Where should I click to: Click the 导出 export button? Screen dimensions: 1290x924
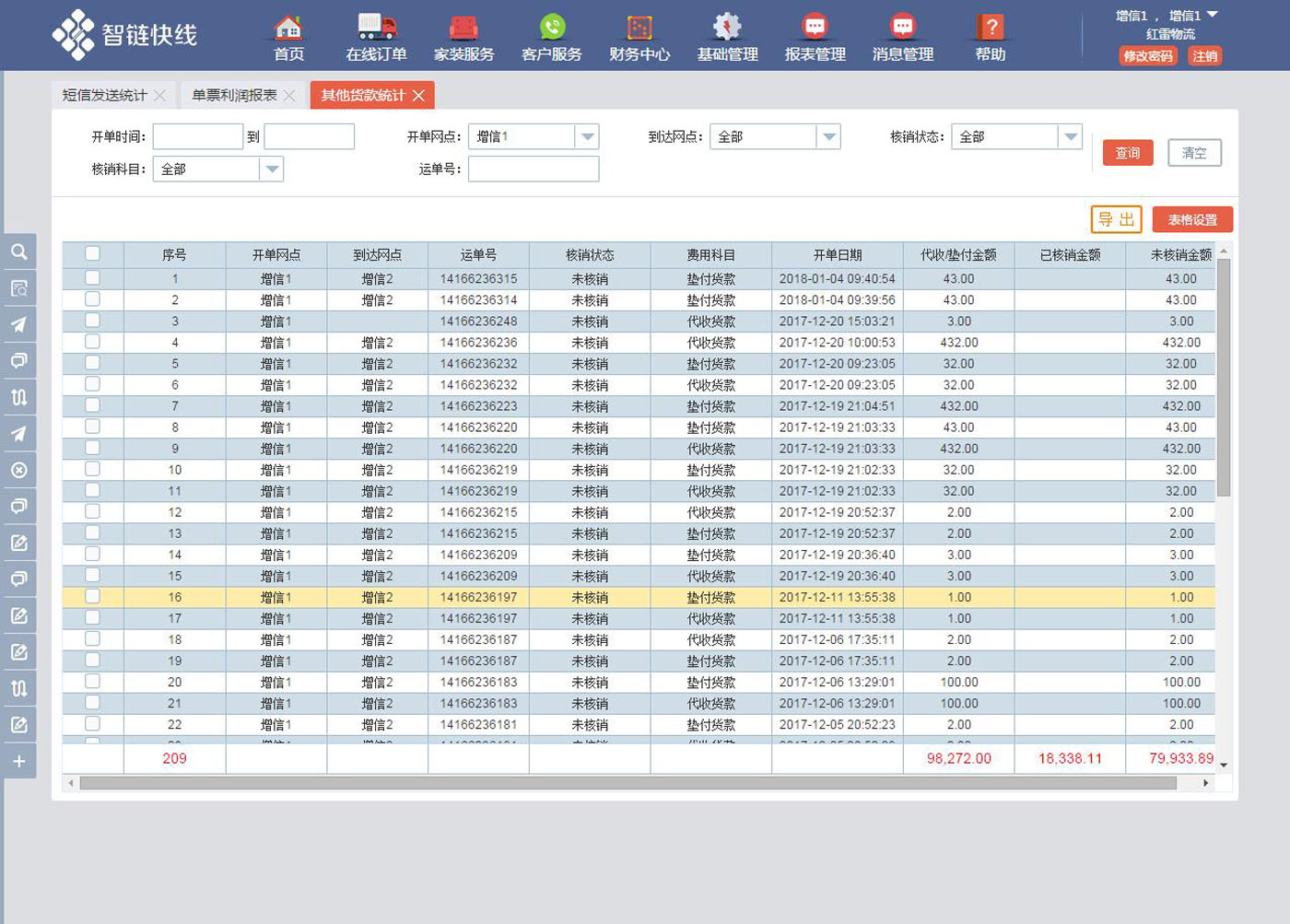pyautogui.click(x=1116, y=219)
